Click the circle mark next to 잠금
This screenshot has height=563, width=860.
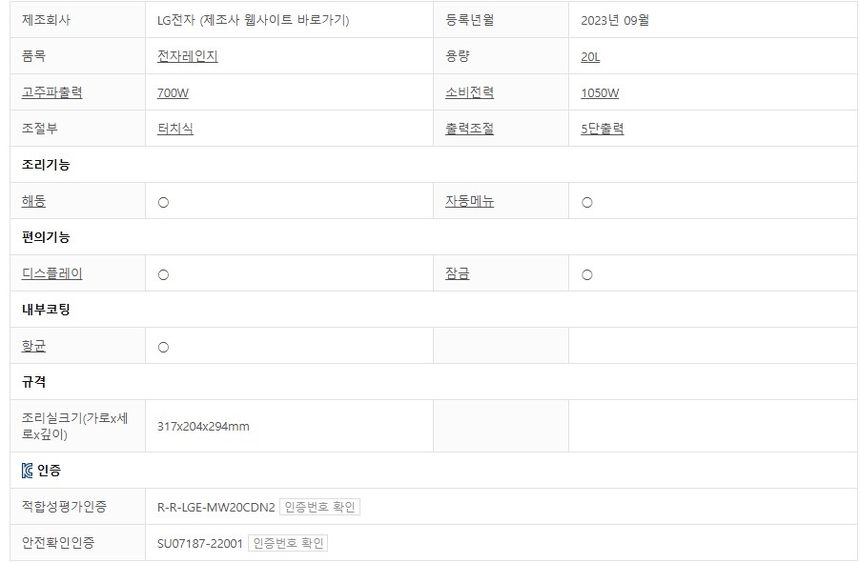click(587, 274)
